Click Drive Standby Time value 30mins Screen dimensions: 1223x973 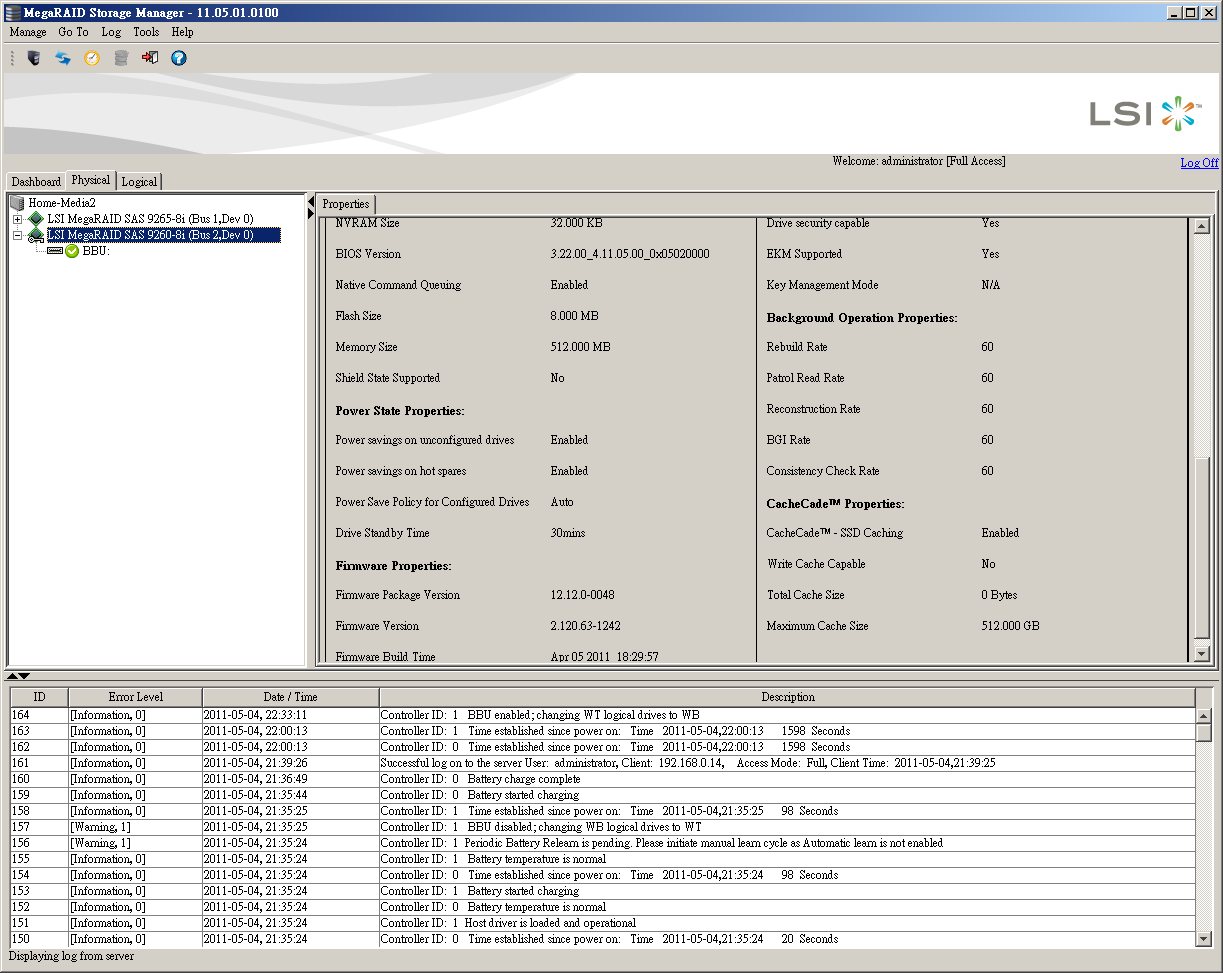pos(568,533)
